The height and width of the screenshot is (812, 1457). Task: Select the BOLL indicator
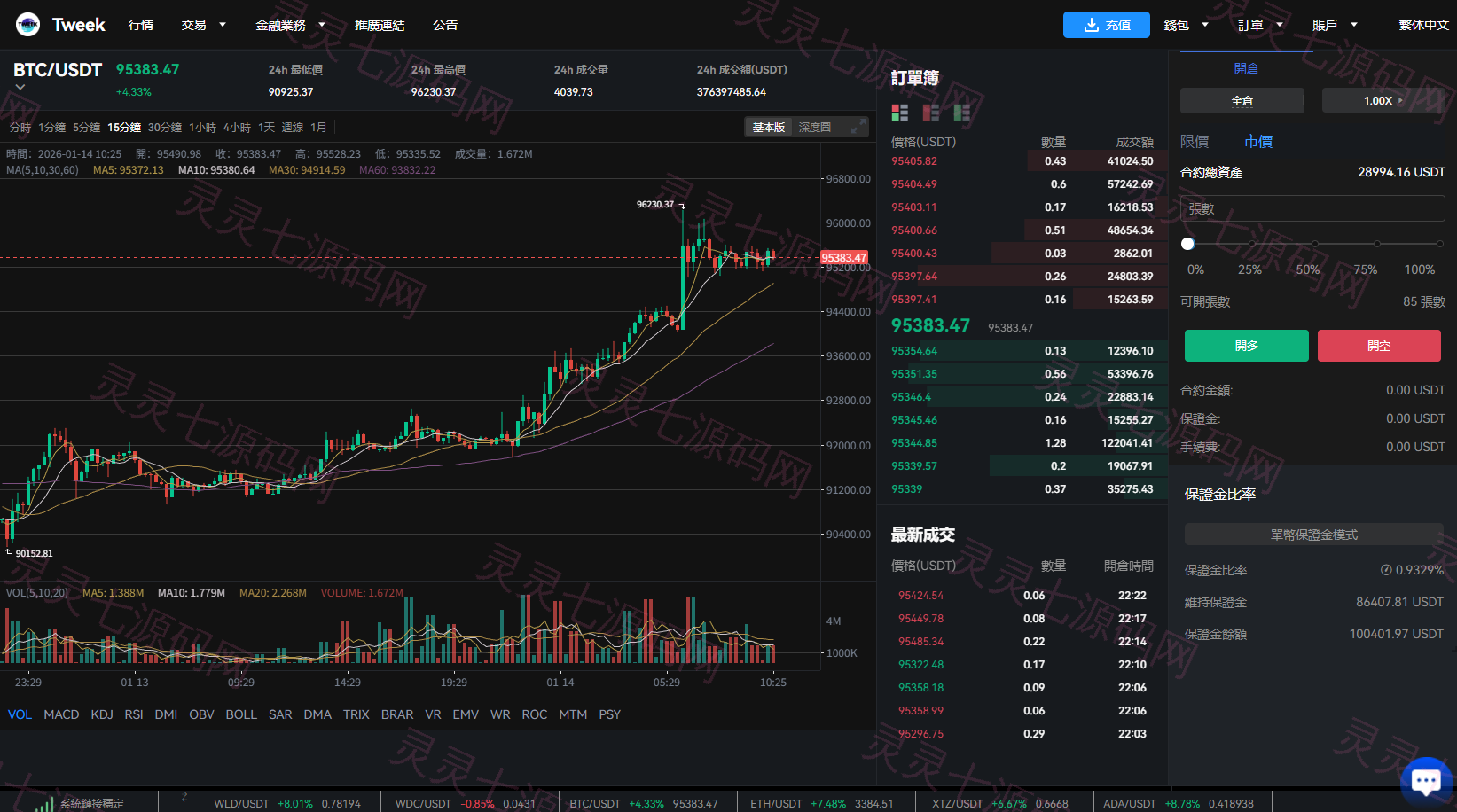pyautogui.click(x=241, y=714)
